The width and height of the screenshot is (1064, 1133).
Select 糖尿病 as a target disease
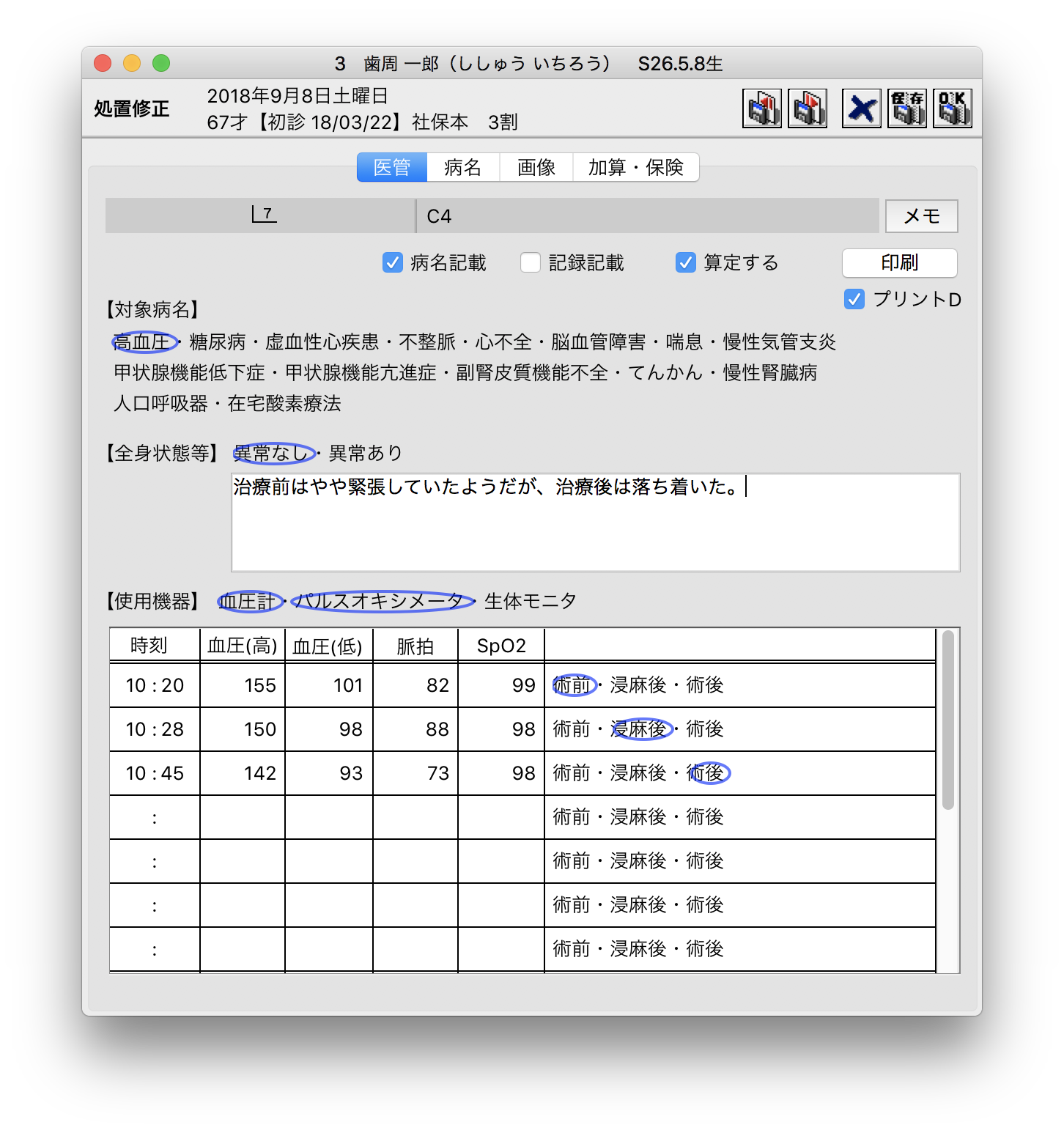(x=218, y=342)
